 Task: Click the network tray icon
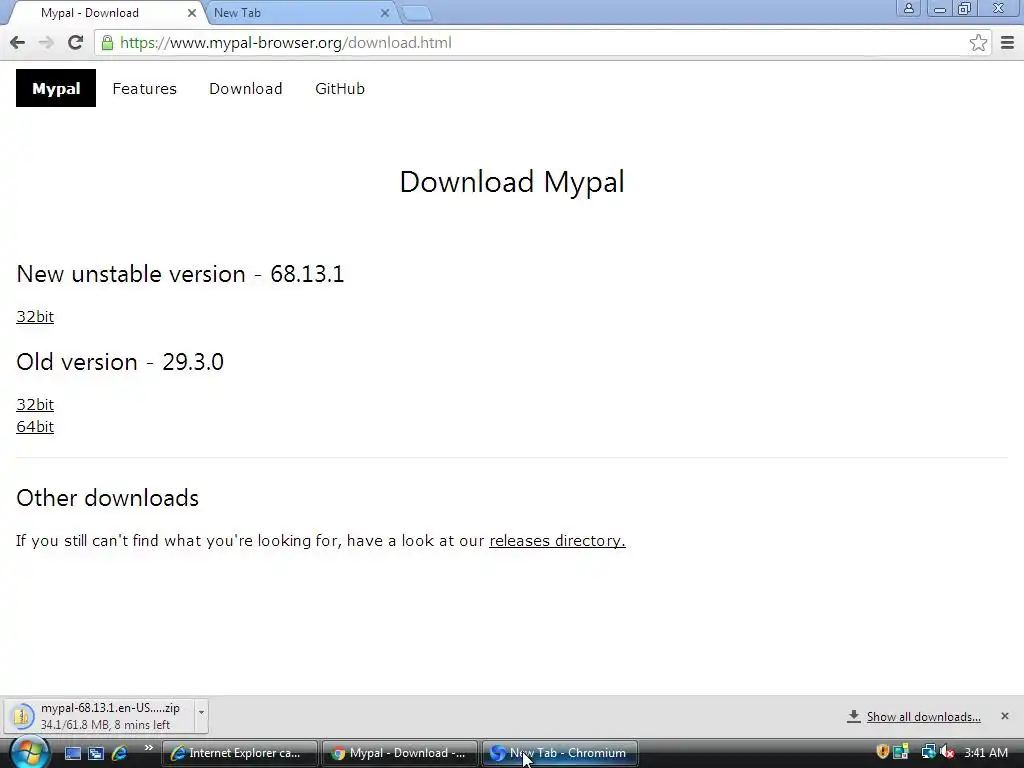point(927,752)
